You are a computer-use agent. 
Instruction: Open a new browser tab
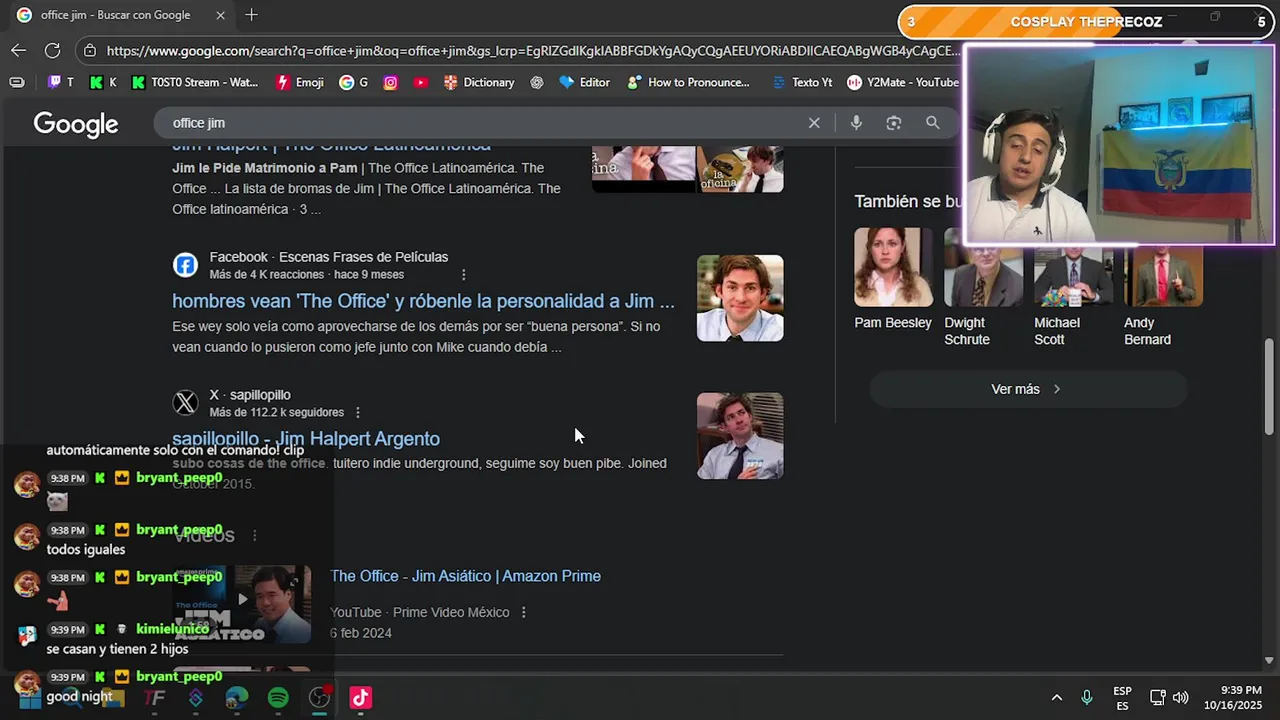click(251, 15)
